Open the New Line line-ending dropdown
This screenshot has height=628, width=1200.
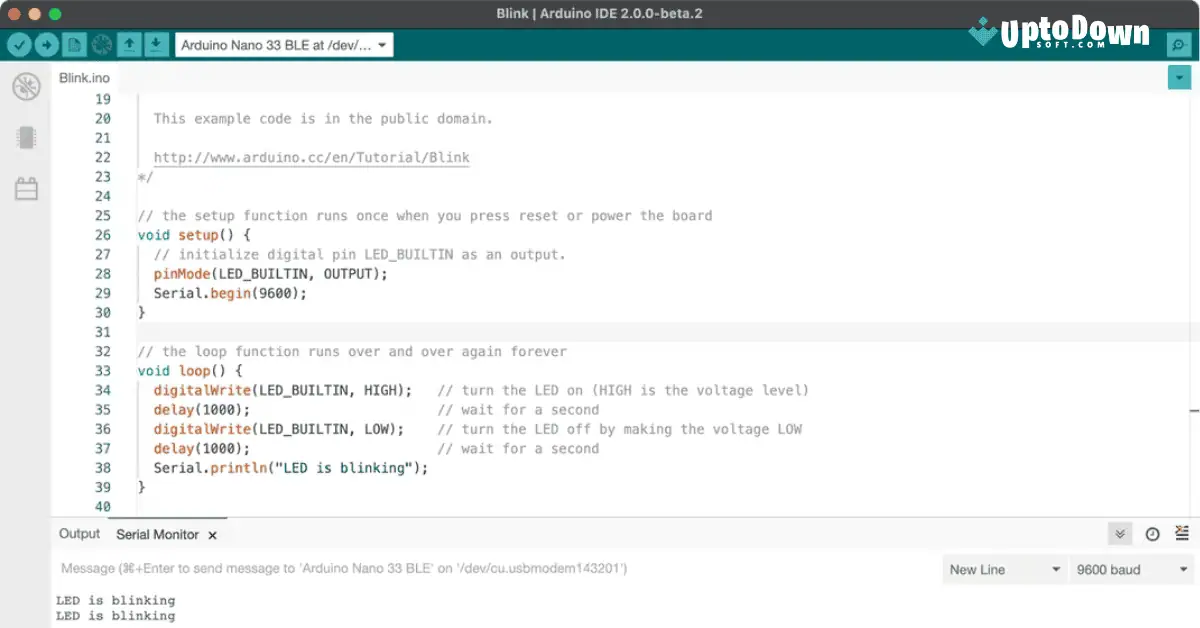(1004, 569)
